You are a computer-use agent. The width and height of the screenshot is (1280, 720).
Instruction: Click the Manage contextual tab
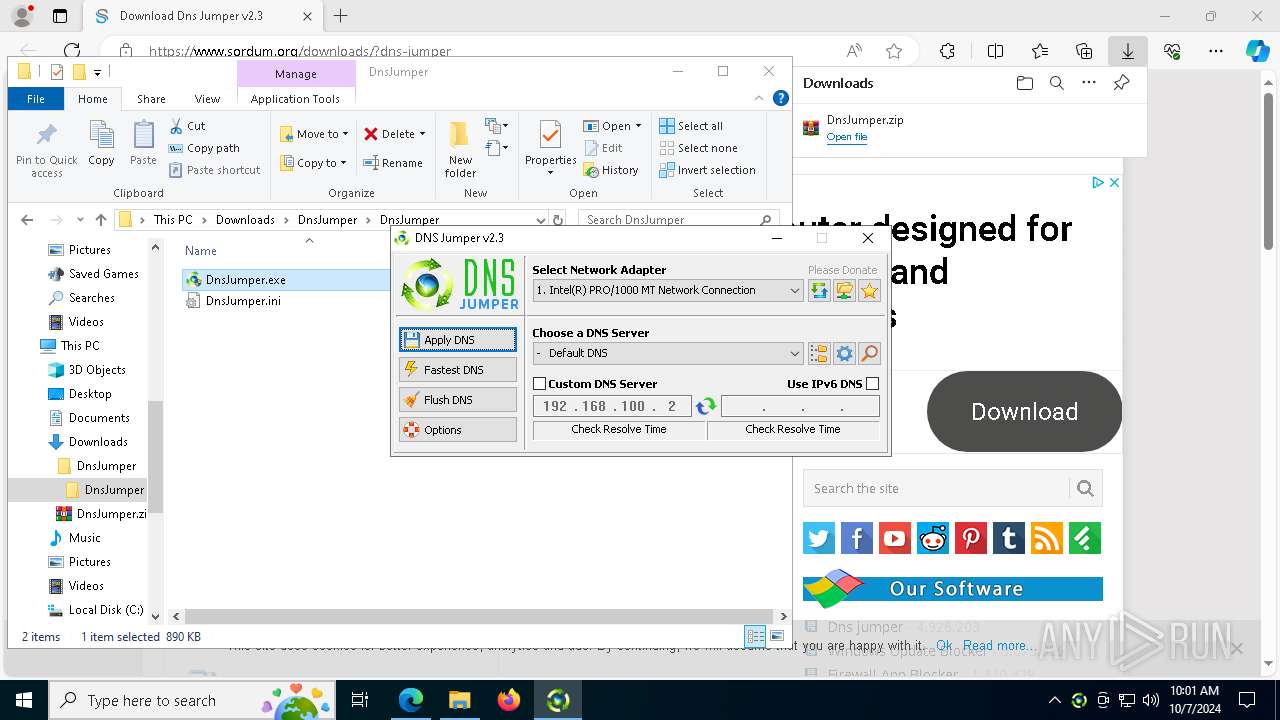(296, 74)
